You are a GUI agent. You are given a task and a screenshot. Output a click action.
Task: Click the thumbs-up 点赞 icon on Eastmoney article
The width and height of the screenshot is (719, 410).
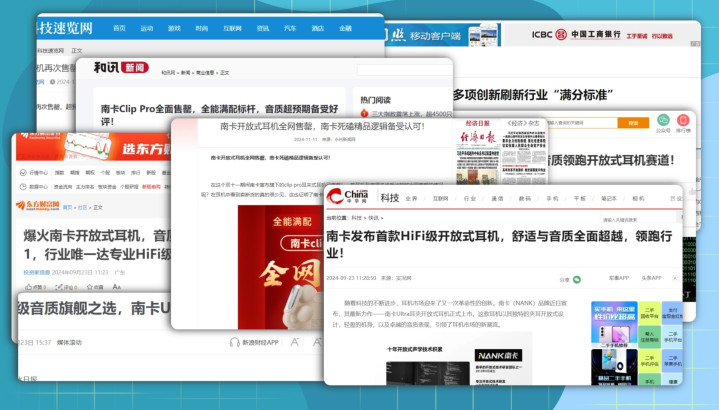28,287
